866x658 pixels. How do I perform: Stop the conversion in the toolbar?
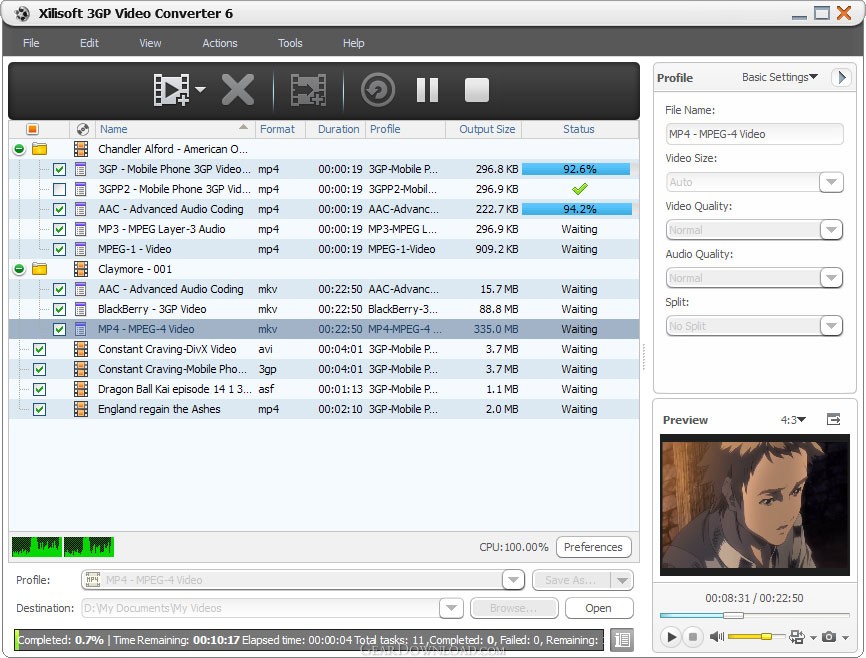click(x=477, y=90)
